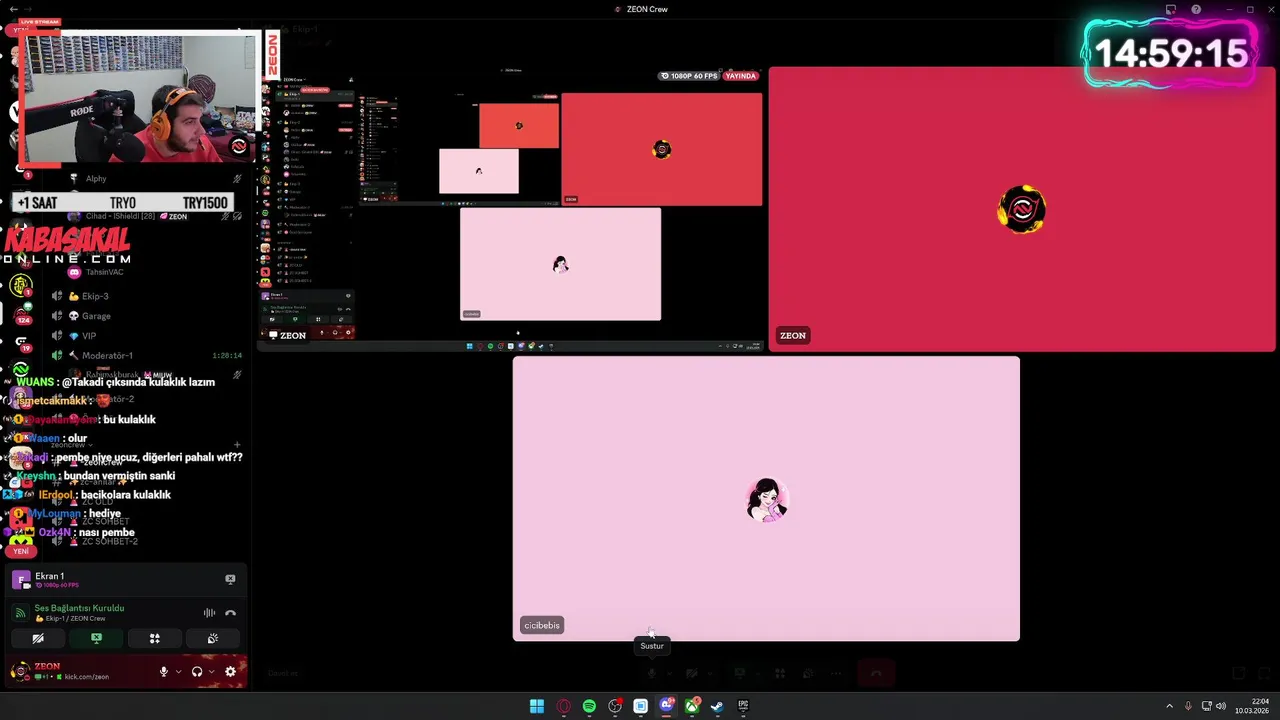Toggle camera in bottom call bar

click(691, 673)
